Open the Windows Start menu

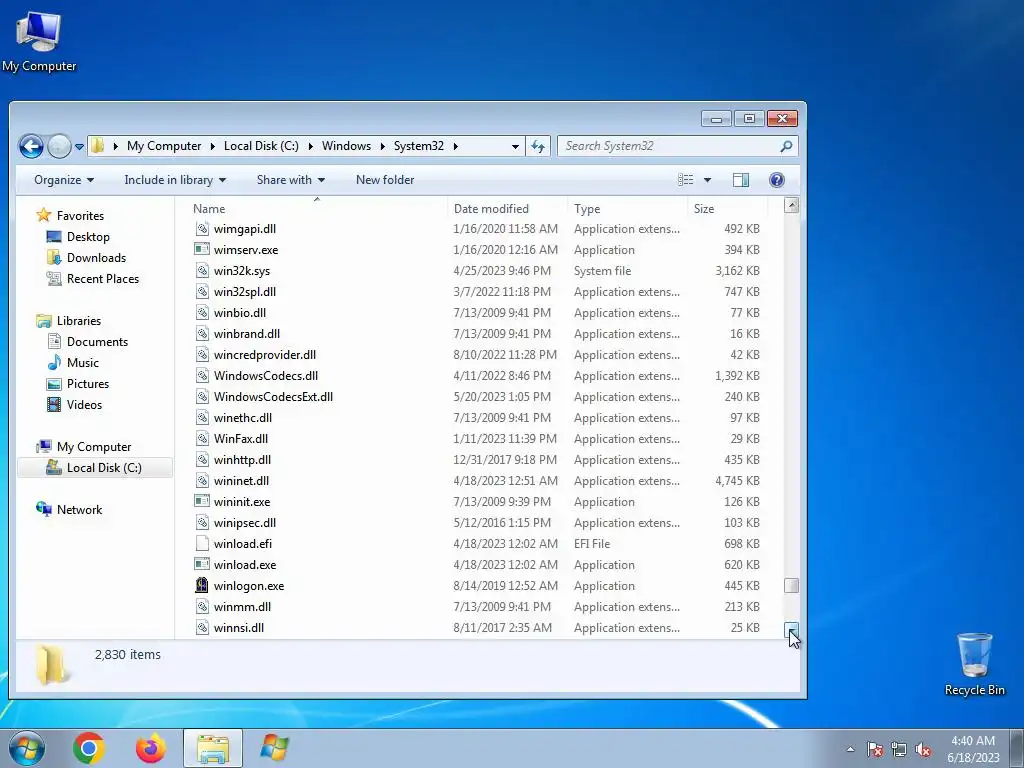(27, 748)
